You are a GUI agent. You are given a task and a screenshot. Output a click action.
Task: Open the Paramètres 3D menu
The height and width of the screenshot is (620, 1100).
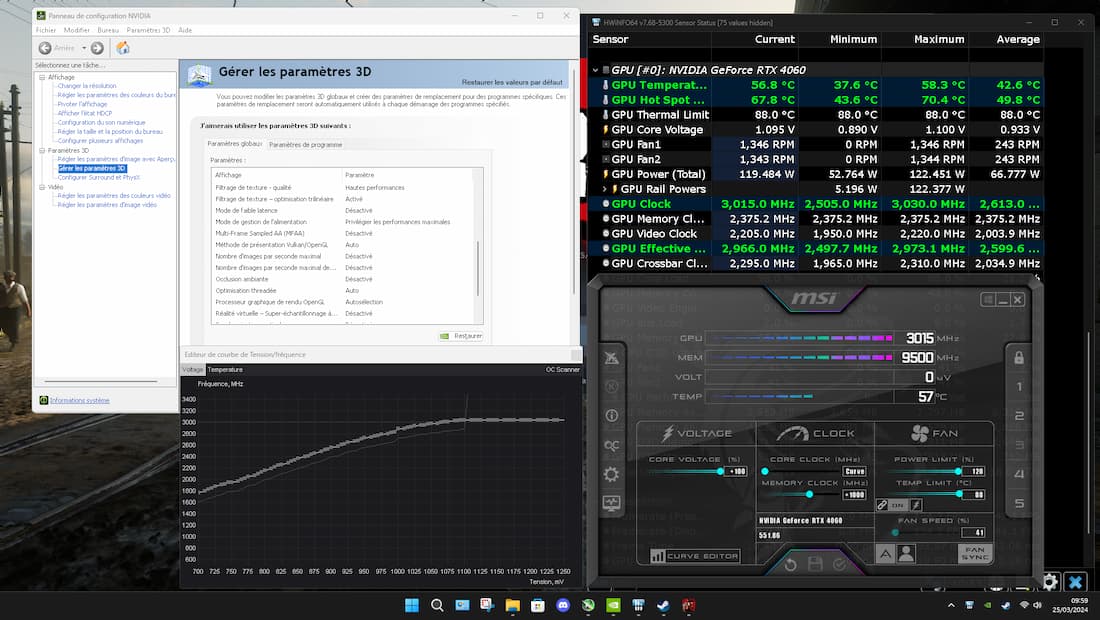point(148,30)
